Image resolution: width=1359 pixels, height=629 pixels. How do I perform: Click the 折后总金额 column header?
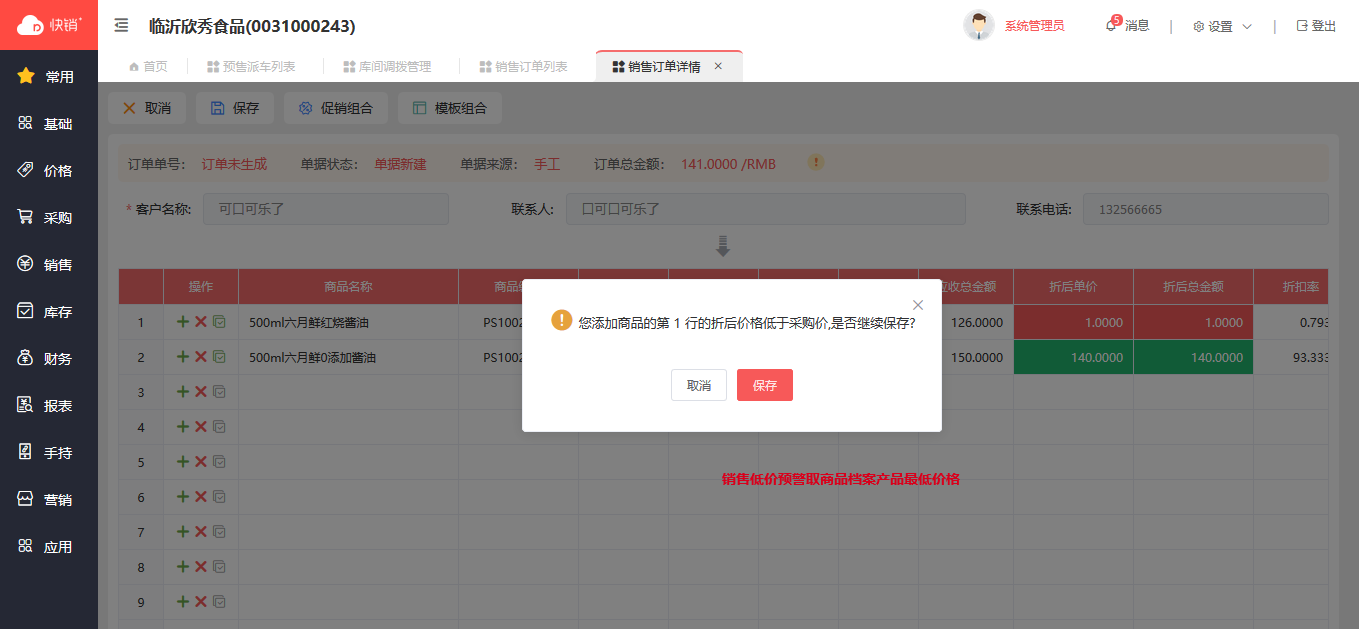pyautogui.click(x=1193, y=286)
